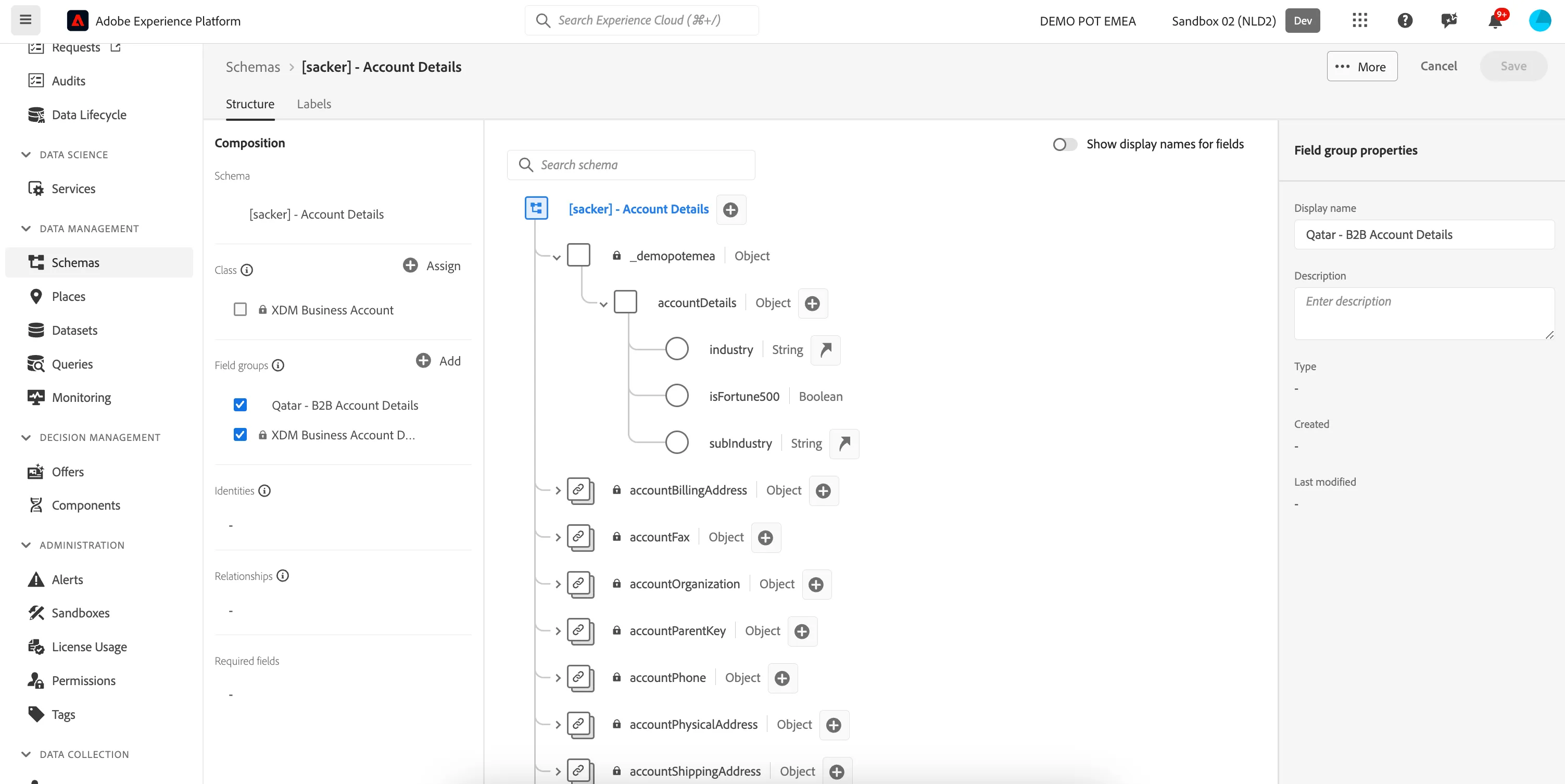The image size is (1565, 784).
Task: Select the isFortune500 field radio circle
Action: tap(677, 396)
